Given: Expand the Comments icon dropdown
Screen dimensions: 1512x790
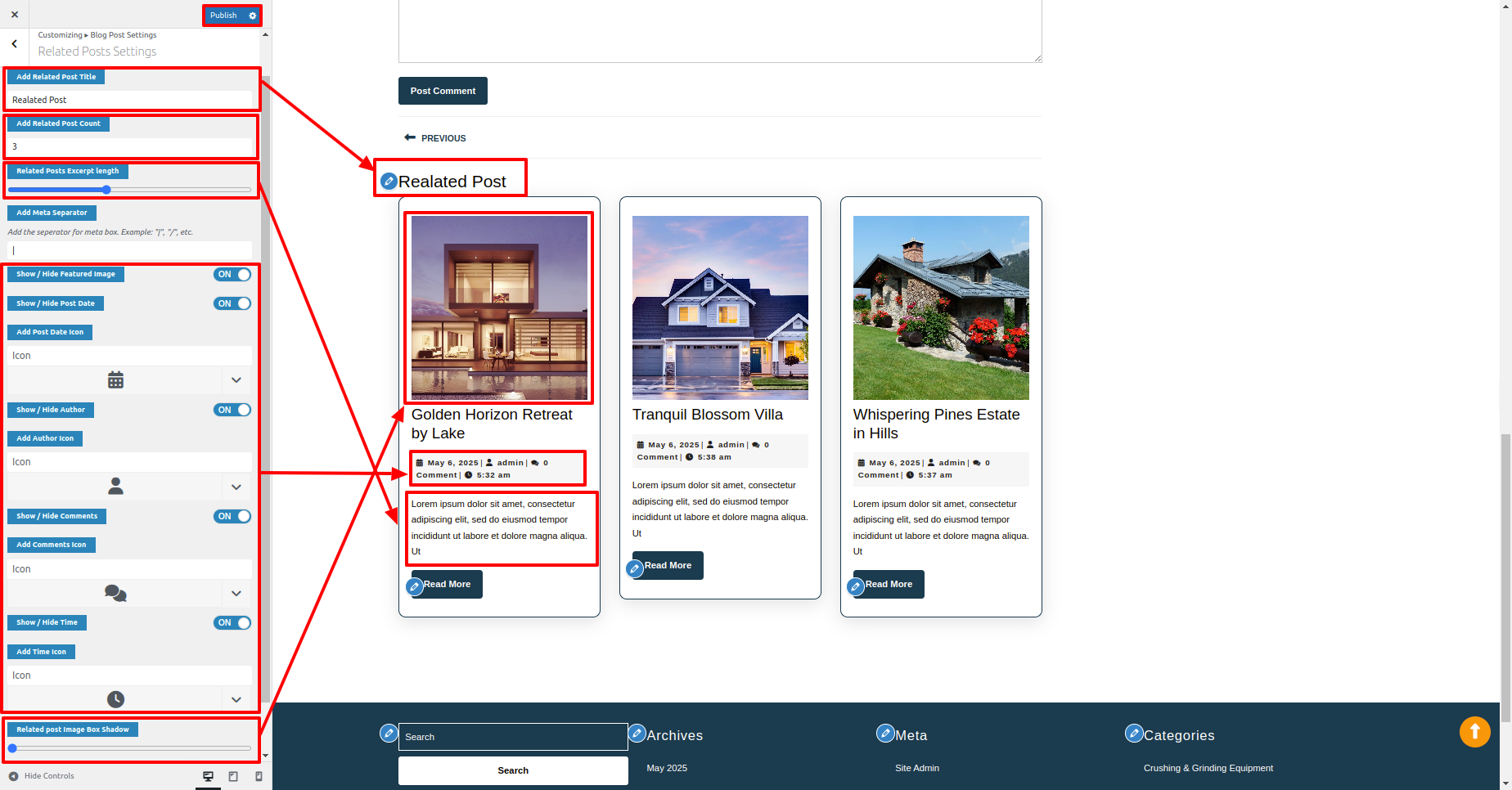Looking at the screenshot, I should click(x=236, y=594).
